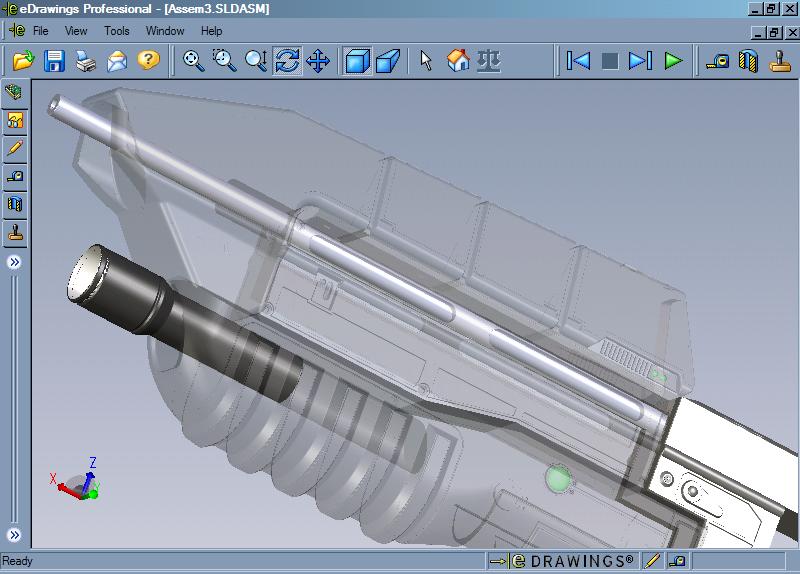The height and width of the screenshot is (574, 800).
Task: Open the Markup pencil tab in left sidebar
Action: tap(15, 148)
